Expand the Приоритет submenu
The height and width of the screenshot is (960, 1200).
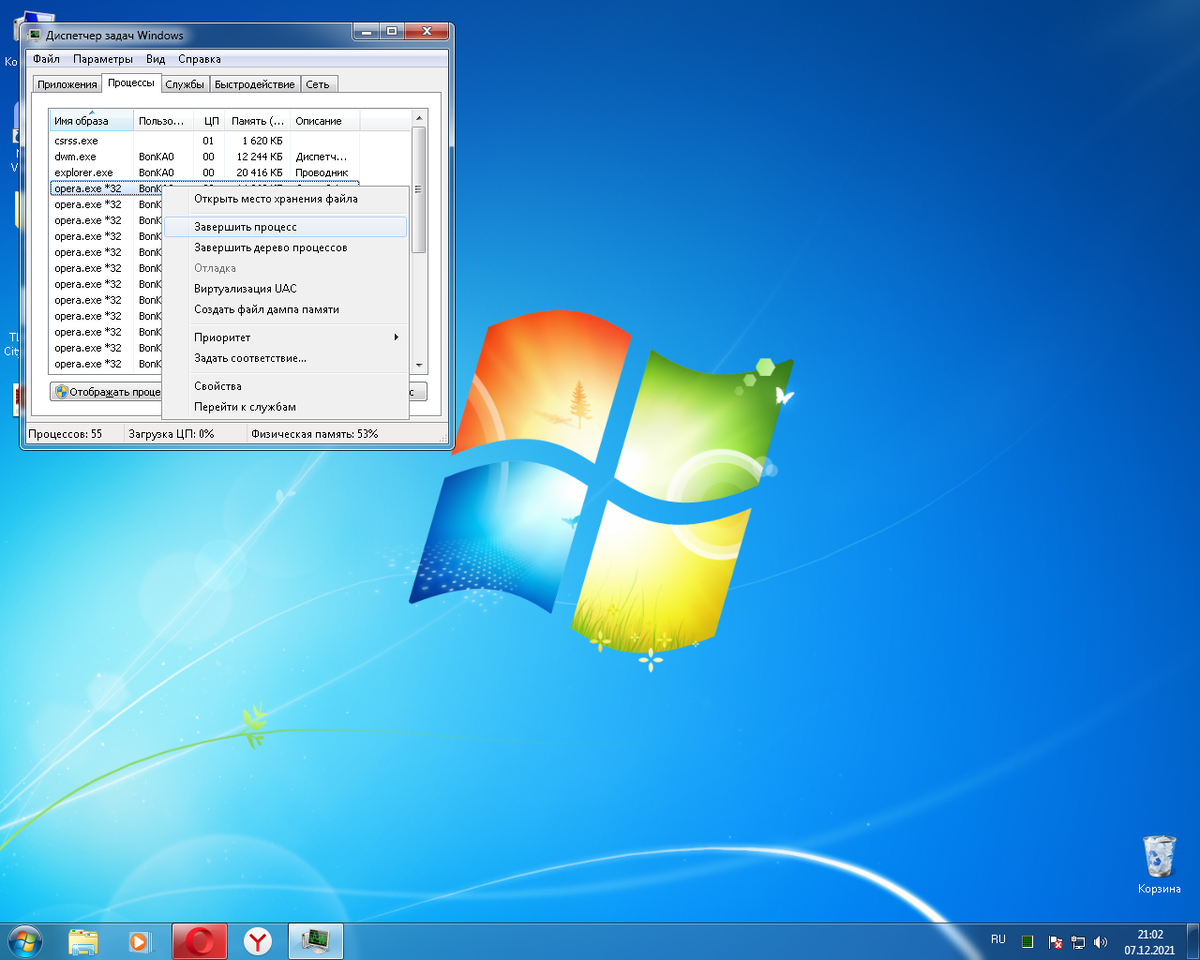coord(286,337)
